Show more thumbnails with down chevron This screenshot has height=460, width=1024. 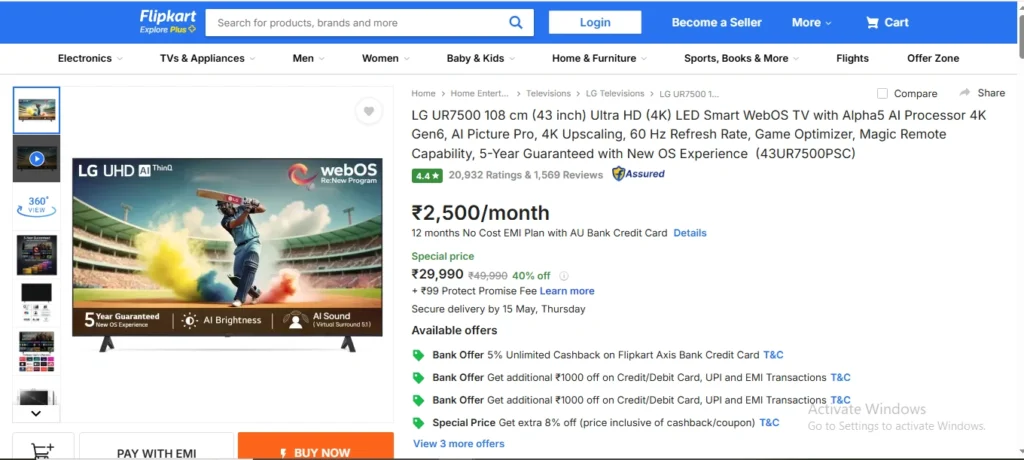pyautogui.click(x=36, y=414)
